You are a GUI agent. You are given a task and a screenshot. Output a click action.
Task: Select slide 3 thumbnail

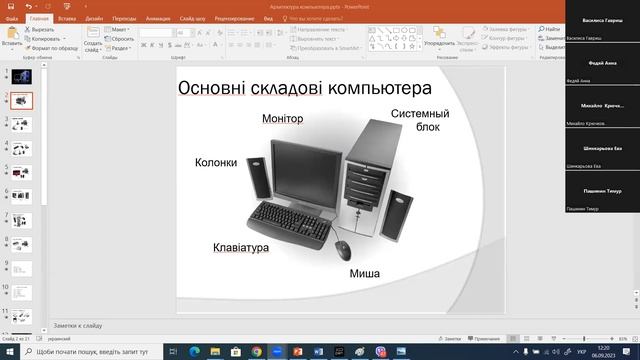(x=22, y=125)
